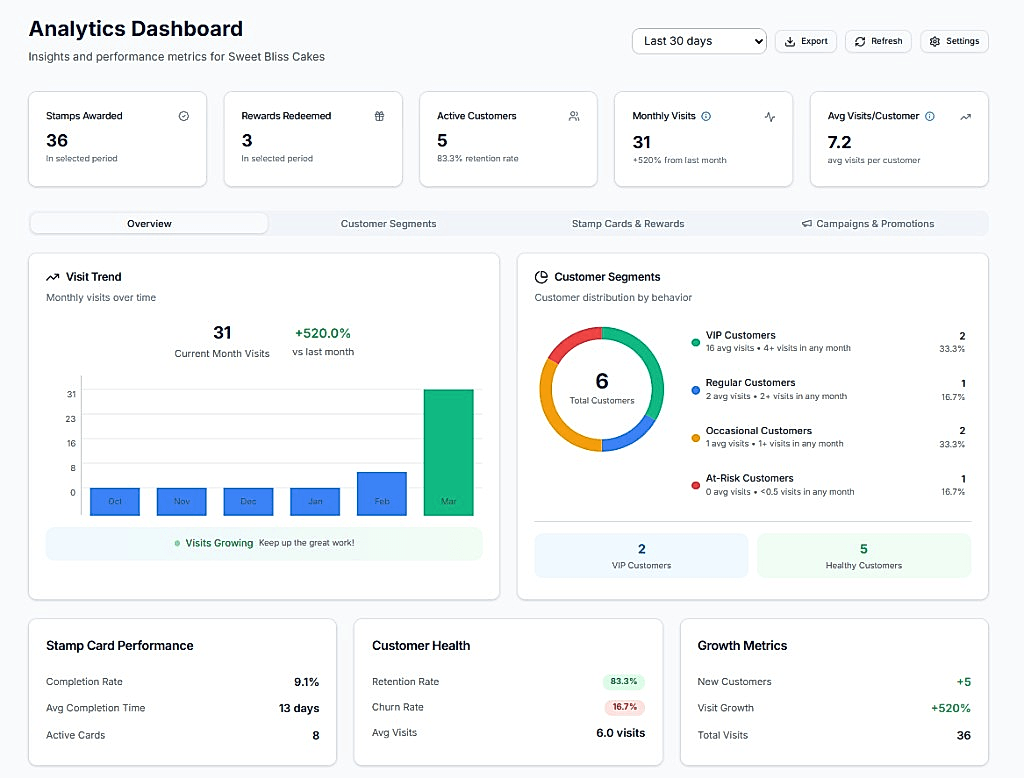Click the 31 Current Month Visits figure
Viewport: 1024px width, 778px height.
tap(222, 332)
